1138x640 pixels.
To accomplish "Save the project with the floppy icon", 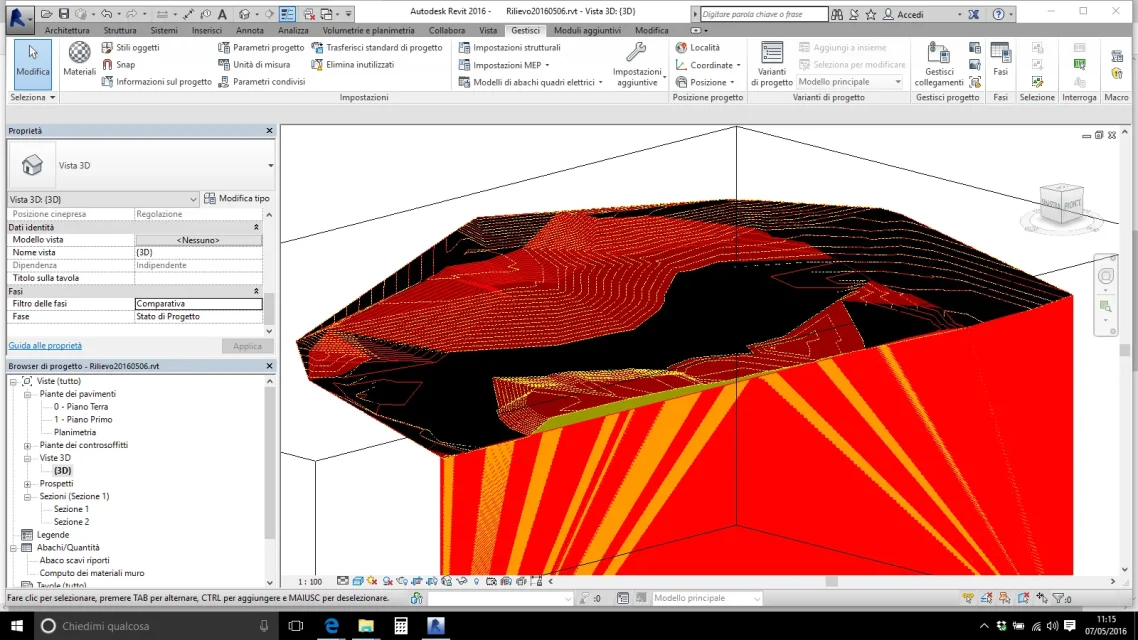I will pyautogui.click(x=64, y=14).
